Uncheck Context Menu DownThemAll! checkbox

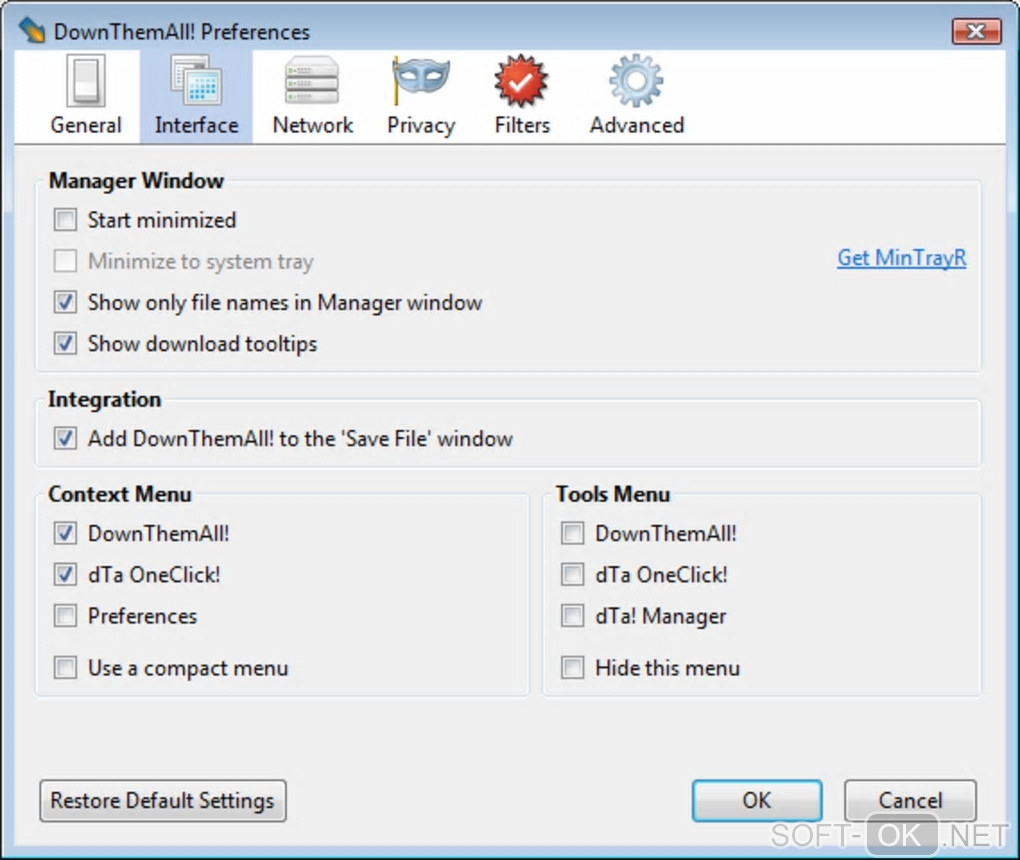coord(65,533)
